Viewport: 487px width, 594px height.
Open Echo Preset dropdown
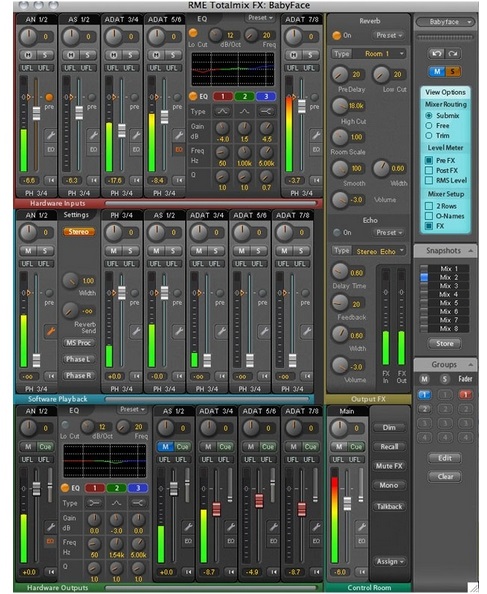click(389, 232)
